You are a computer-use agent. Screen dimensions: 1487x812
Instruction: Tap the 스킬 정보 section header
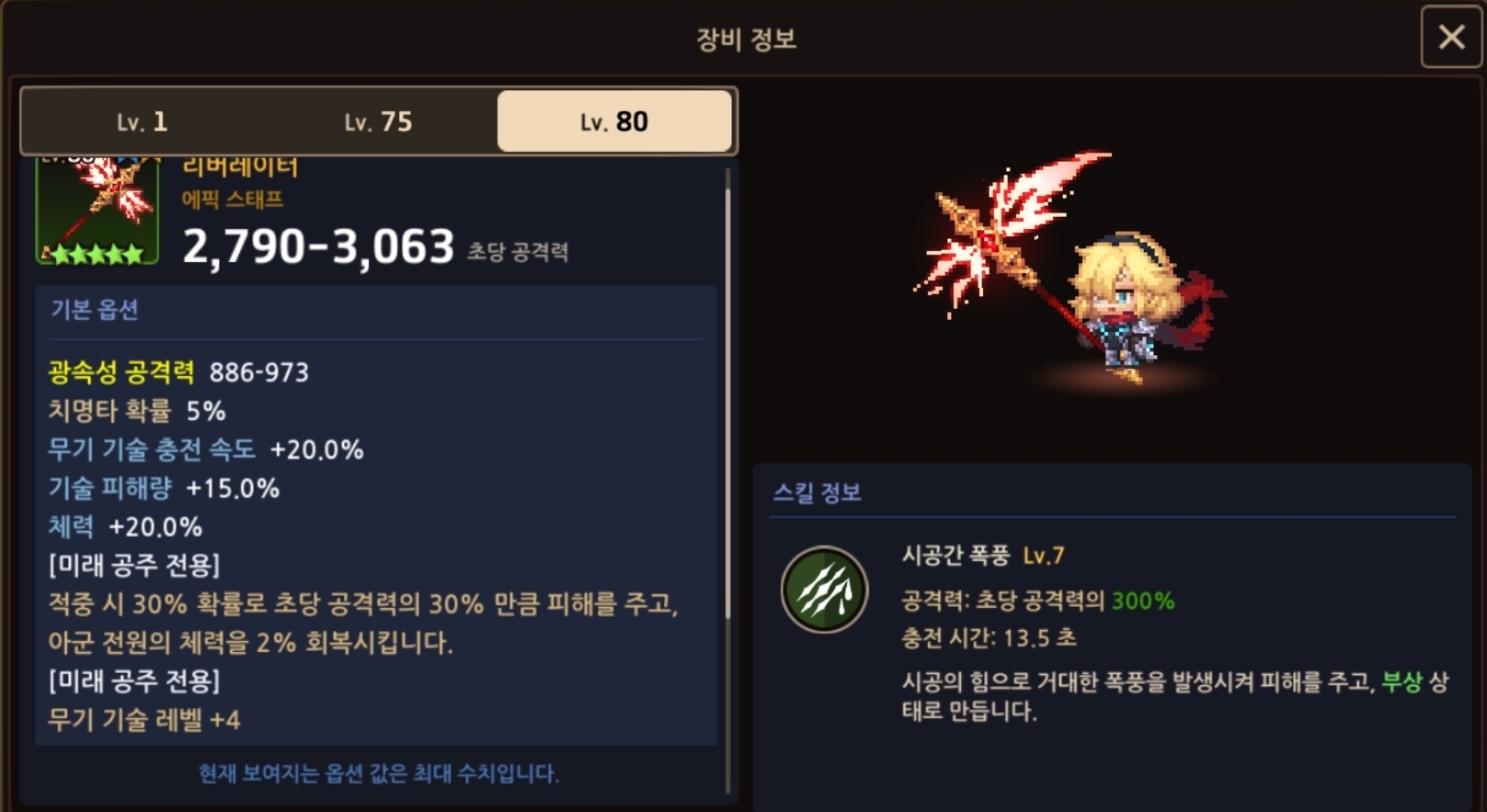(817, 493)
